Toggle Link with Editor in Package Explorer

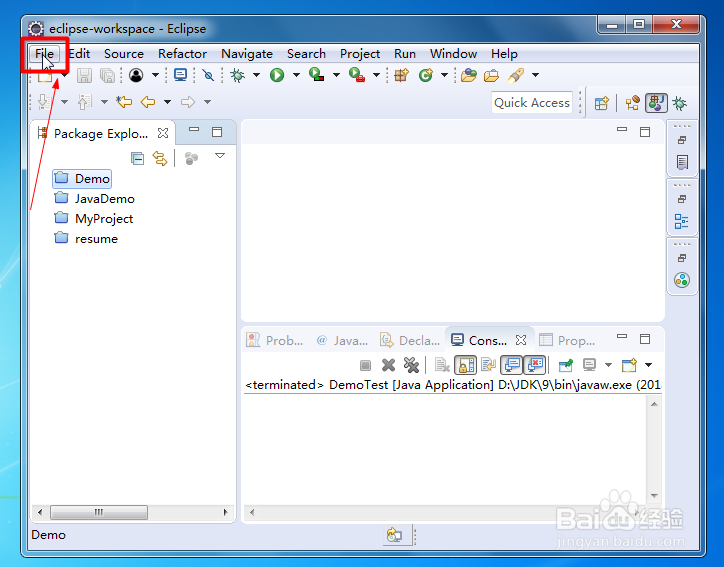160,158
